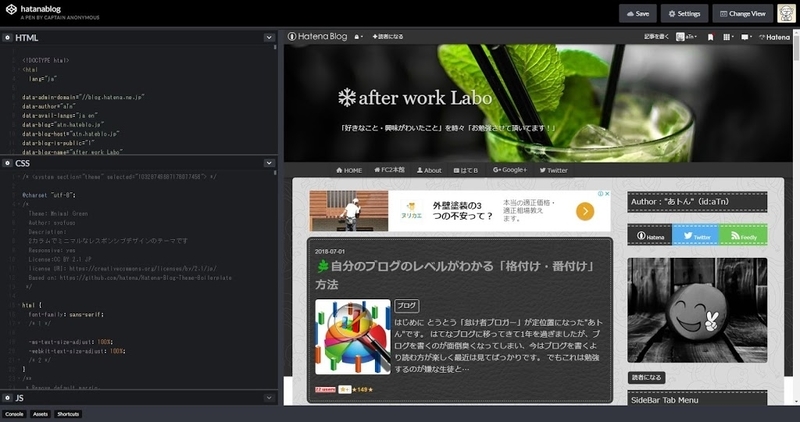Open the About page in blog navigation
Image resolution: width=800 pixels, height=422 pixels.
click(x=429, y=170)
